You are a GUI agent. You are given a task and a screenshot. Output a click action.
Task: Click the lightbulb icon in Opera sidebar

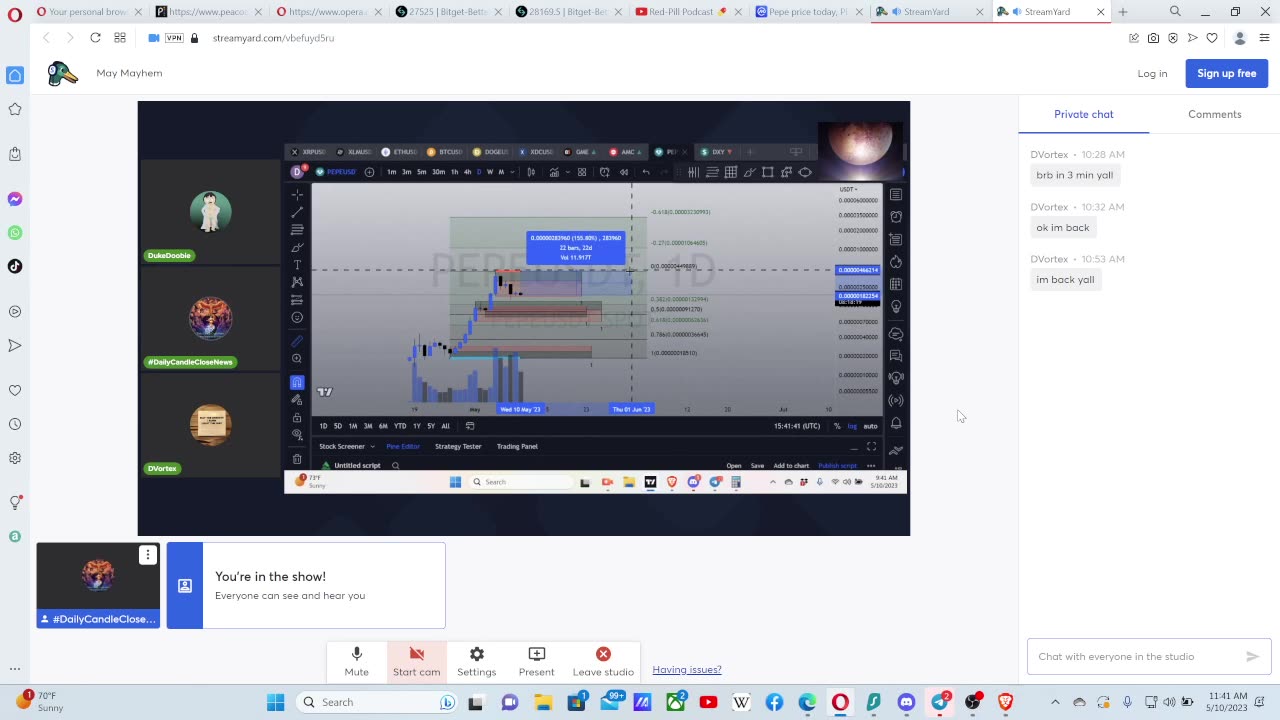click(15, 502)
